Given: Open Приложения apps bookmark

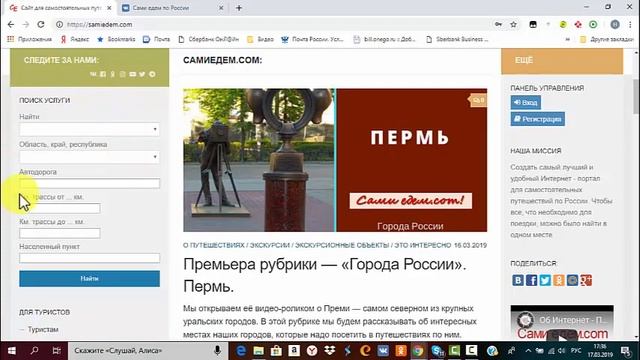Looking at the screenshot, I should pos(29,39).
